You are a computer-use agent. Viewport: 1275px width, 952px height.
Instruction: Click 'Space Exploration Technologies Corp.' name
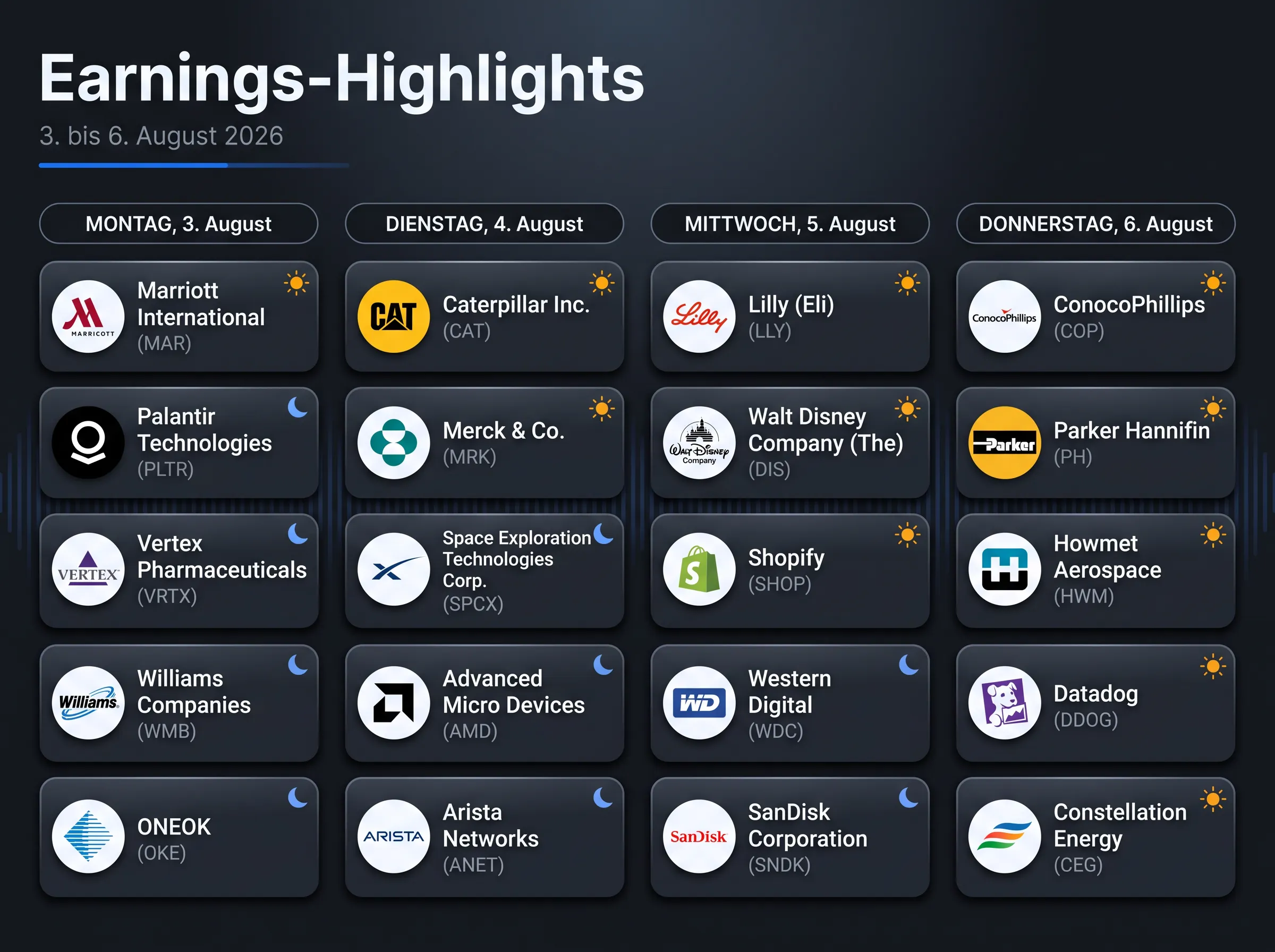point(517,559)
